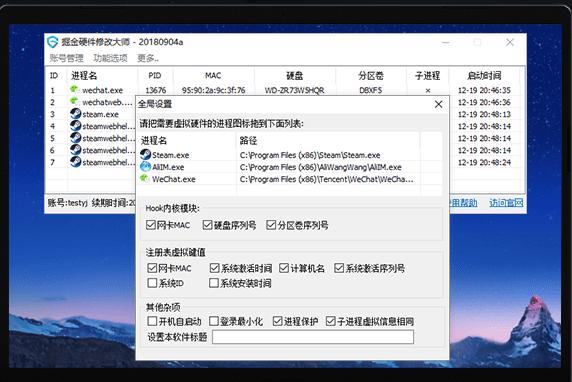Click the Steam icon in row 6
Image resolution: width=572 pixels, height=382 pixels.
pyautogui.click(x=76, y=150)
